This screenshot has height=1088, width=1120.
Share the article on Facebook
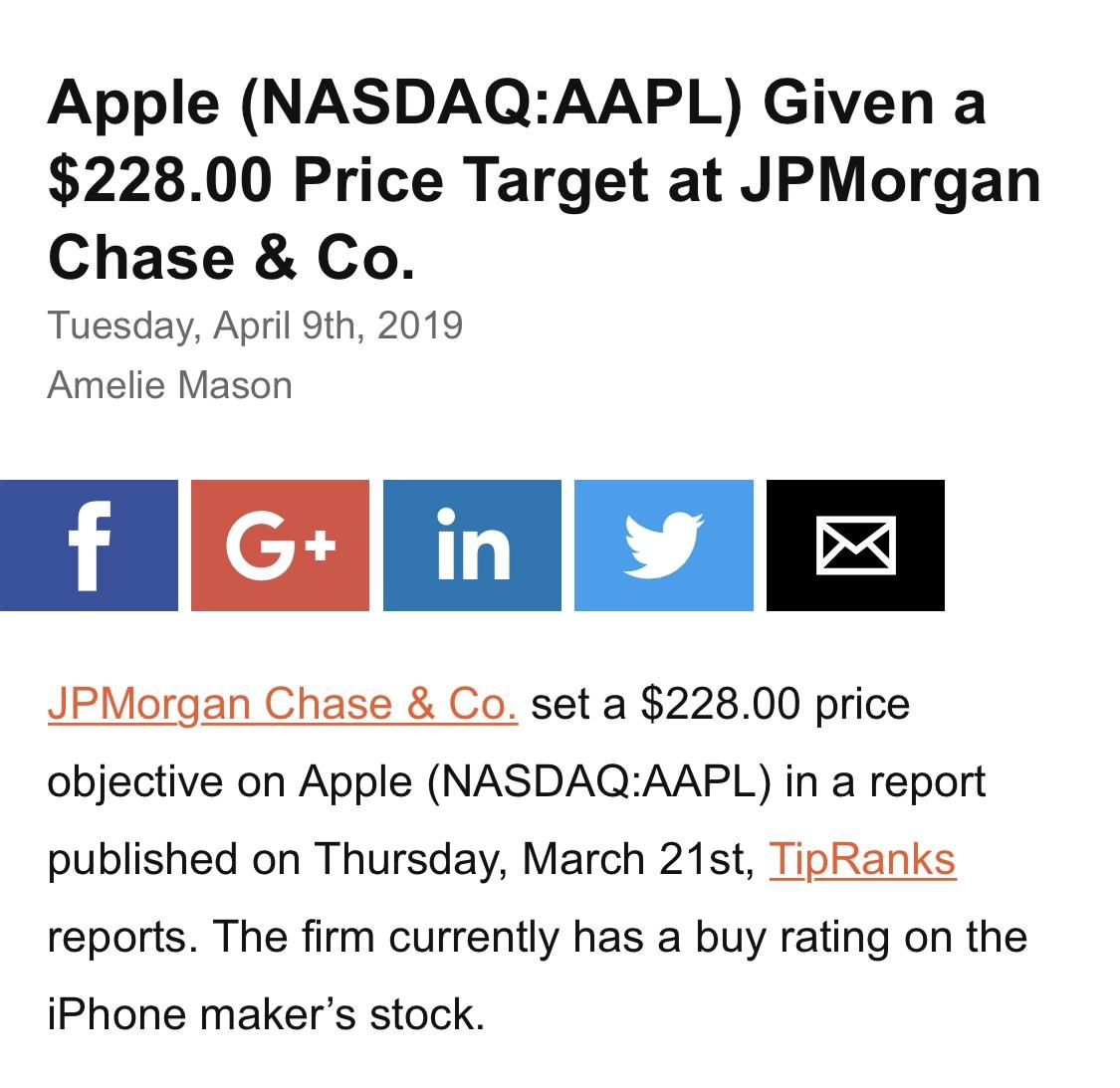coord(89,545)
